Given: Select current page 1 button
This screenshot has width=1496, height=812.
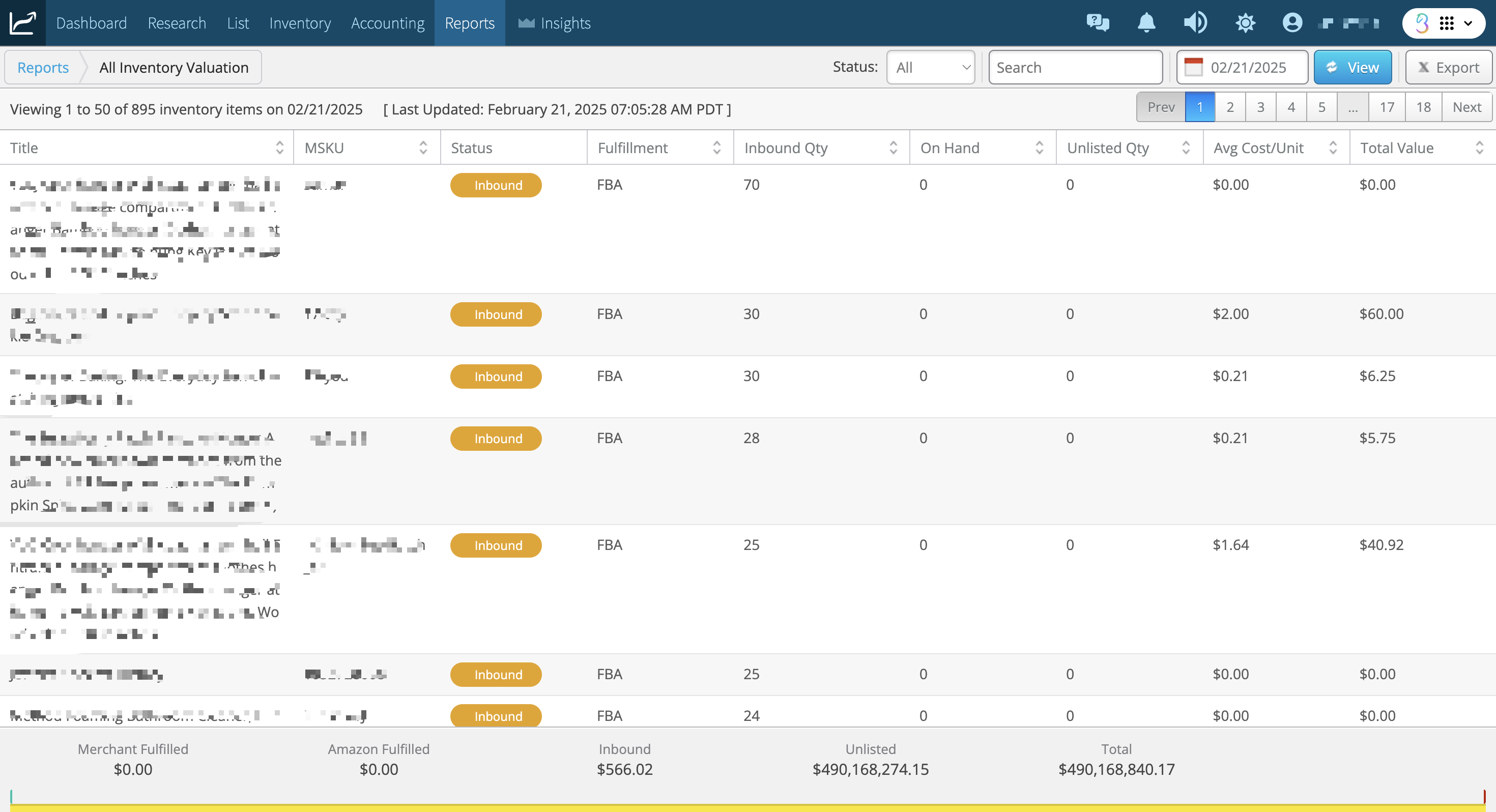Looking at the screenshot, I should [1200, 107].
